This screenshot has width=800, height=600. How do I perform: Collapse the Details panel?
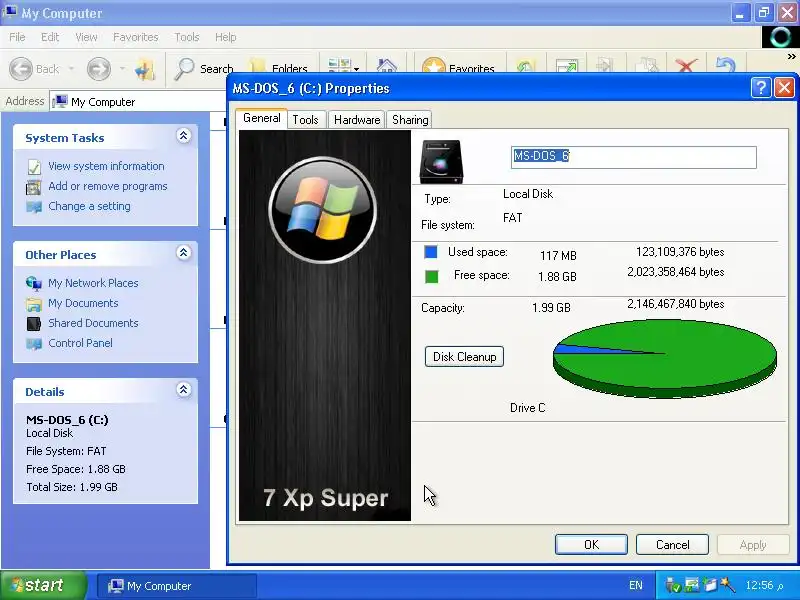tap(184, 390)
